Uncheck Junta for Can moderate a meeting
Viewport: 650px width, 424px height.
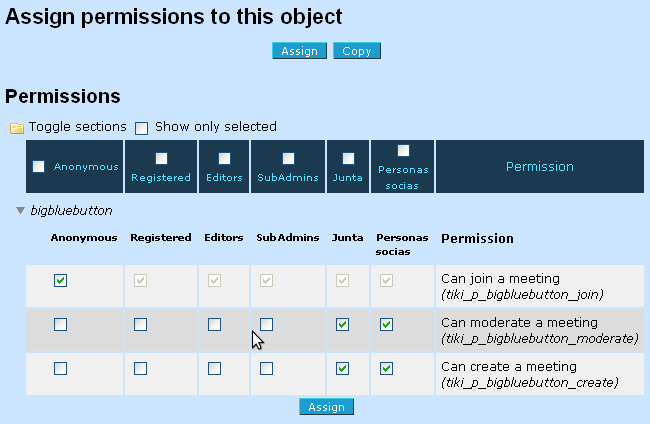(x=342, y=325)
